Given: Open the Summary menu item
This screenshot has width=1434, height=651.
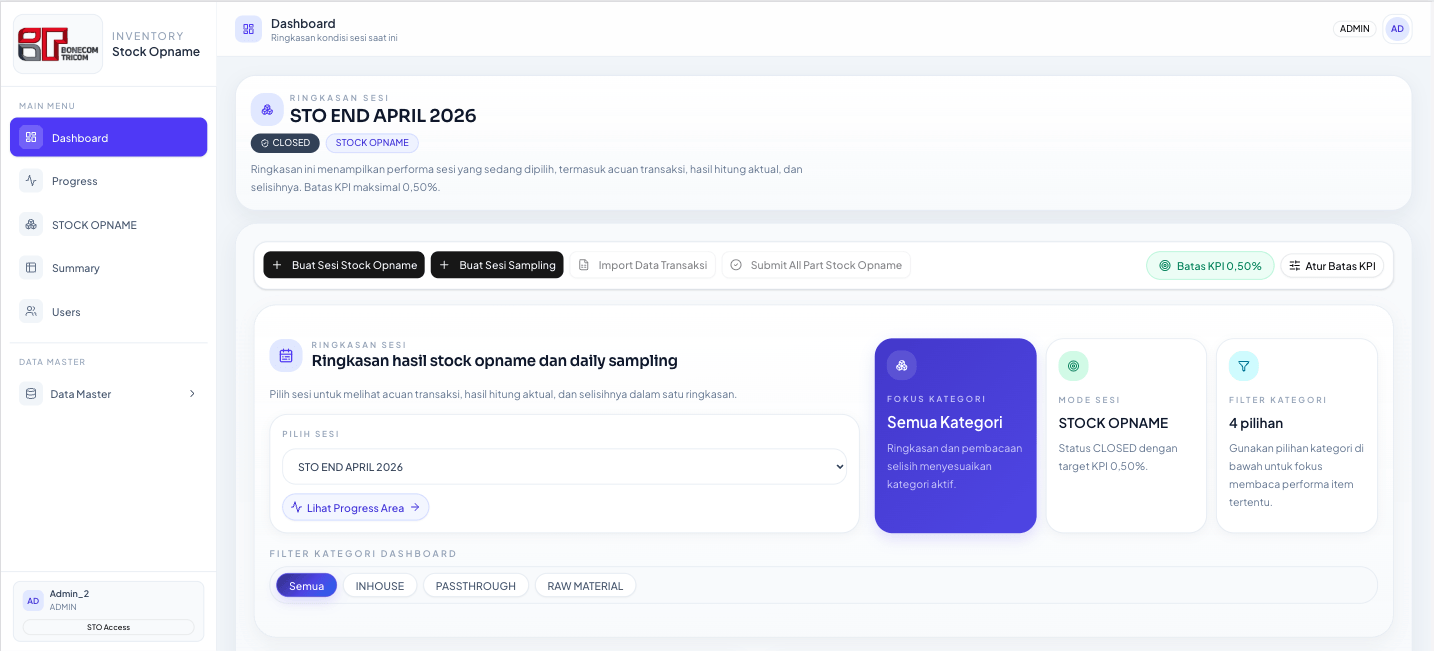Looking at the screenshot, I should tap(108, 268).
